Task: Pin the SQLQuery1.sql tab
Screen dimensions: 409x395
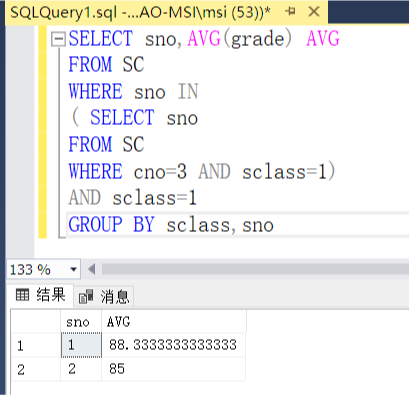Action: (x=290, y=12)
